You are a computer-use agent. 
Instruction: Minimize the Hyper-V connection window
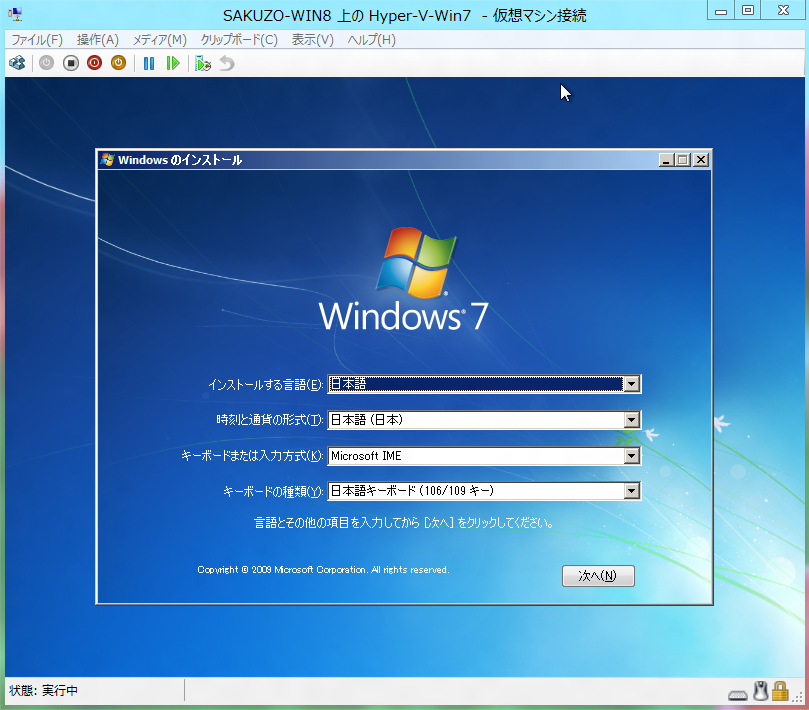click(x=721, y=11)
